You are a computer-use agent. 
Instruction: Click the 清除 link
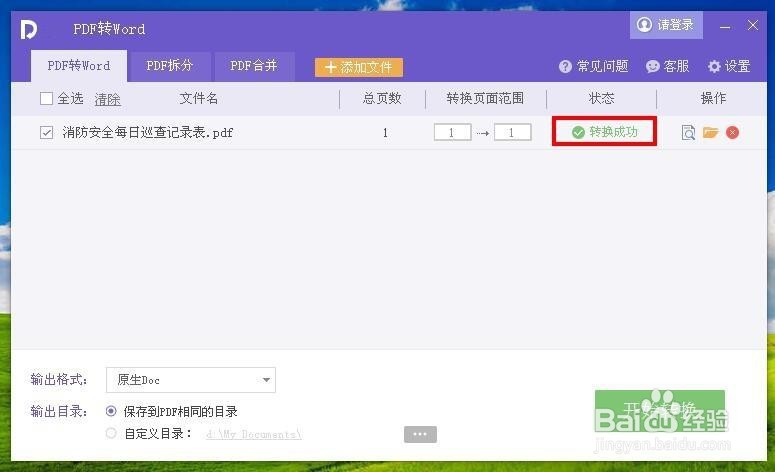click(108, 99)
